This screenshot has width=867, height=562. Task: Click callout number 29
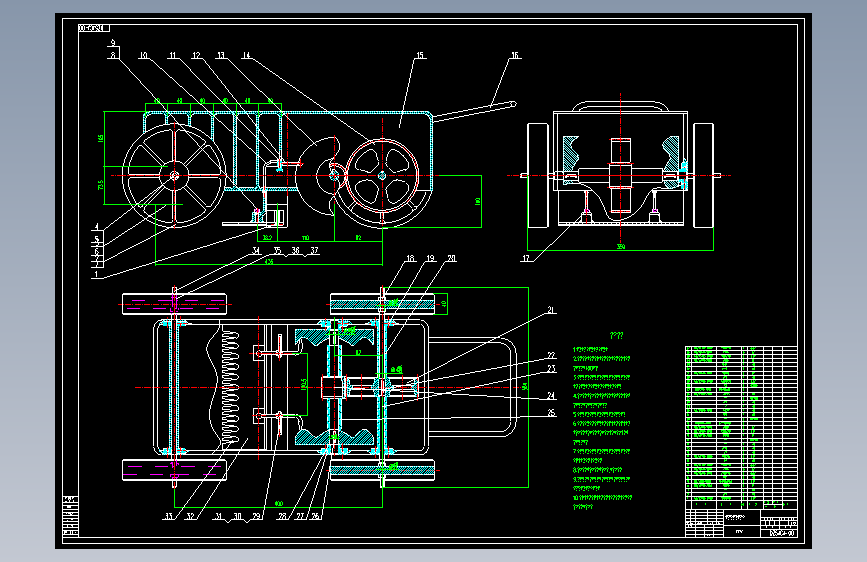pos(257,516)
